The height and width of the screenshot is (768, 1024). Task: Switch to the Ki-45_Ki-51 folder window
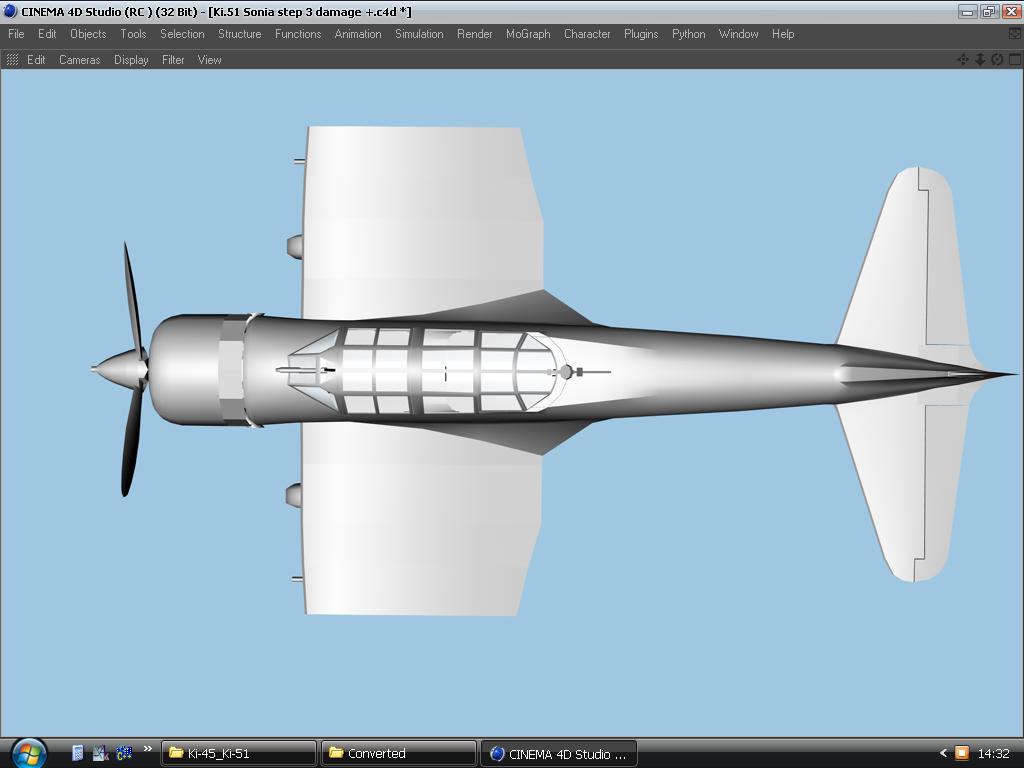tap(239, 753)
